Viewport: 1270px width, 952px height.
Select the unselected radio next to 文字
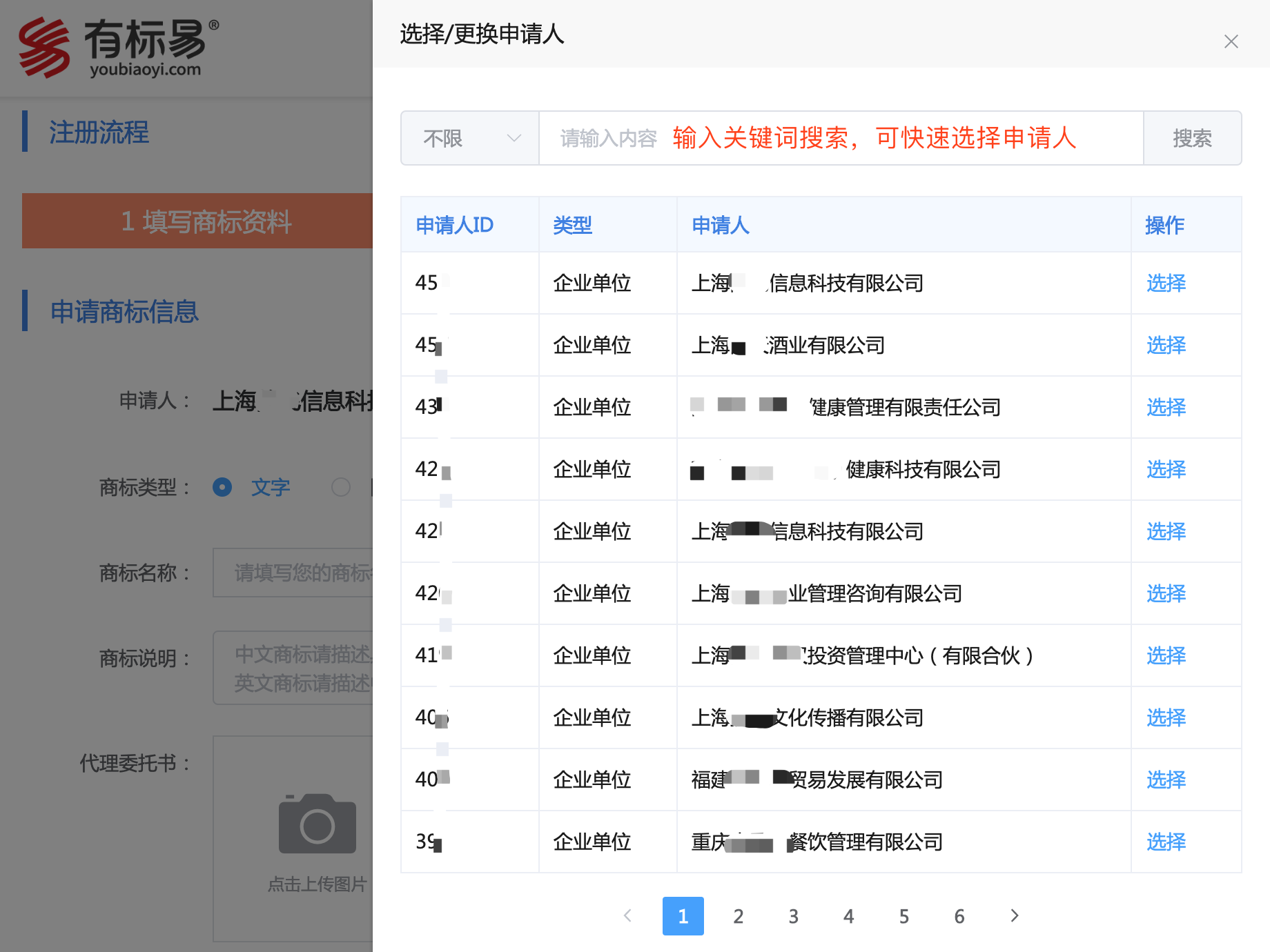(x=341, y=487)
